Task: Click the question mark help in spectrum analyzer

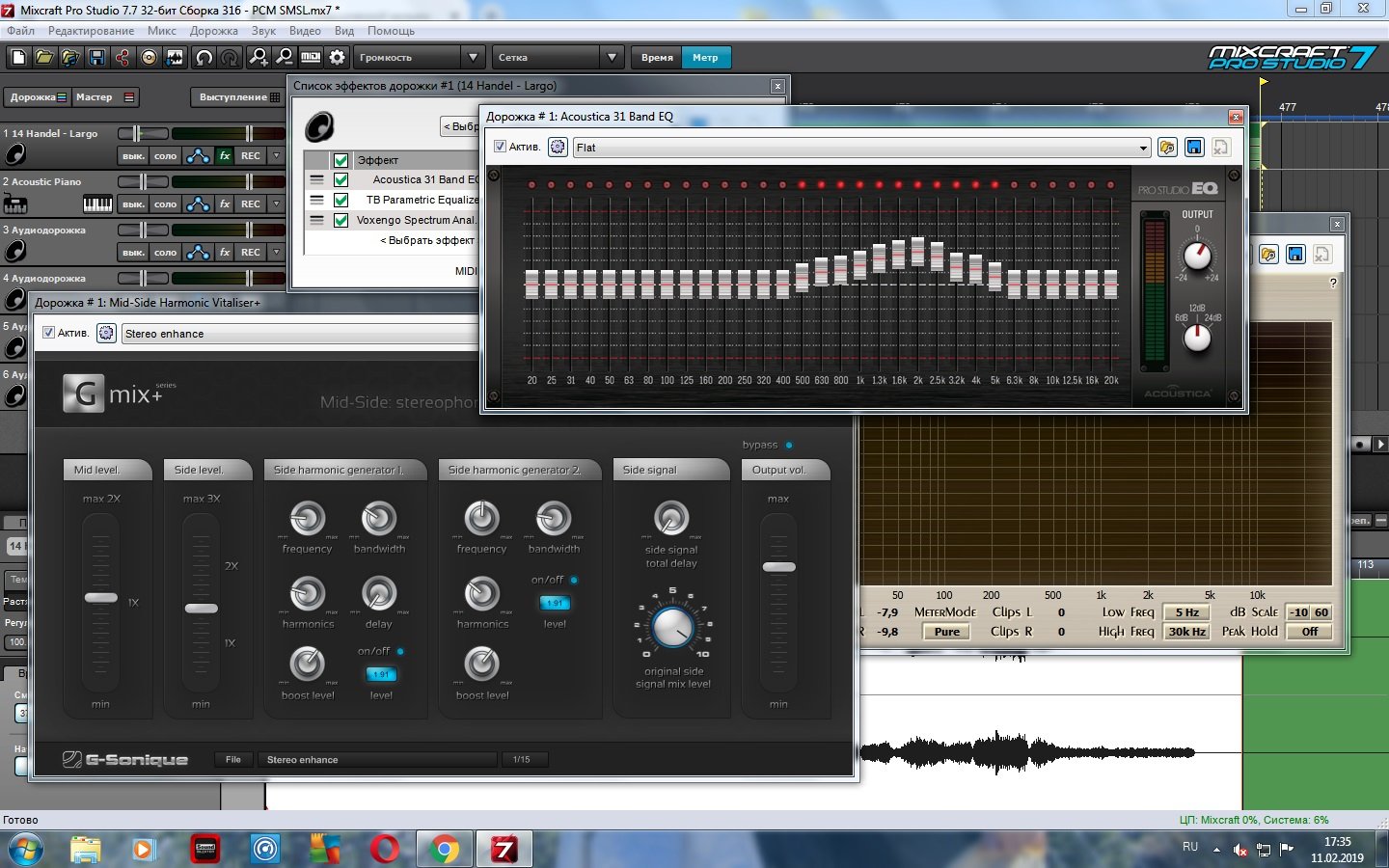Action: [x=1333, y=283]
